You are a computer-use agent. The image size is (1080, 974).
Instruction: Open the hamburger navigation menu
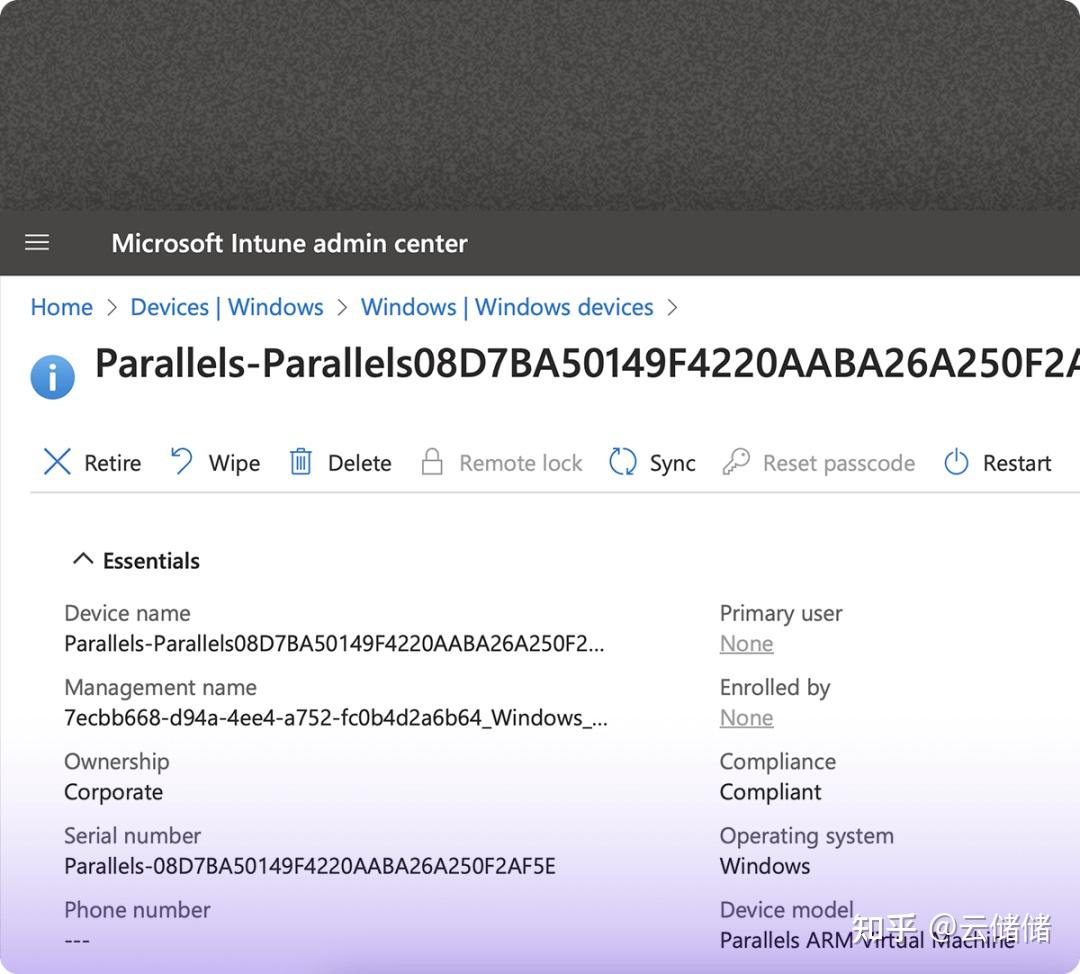(x=37, y=242)
